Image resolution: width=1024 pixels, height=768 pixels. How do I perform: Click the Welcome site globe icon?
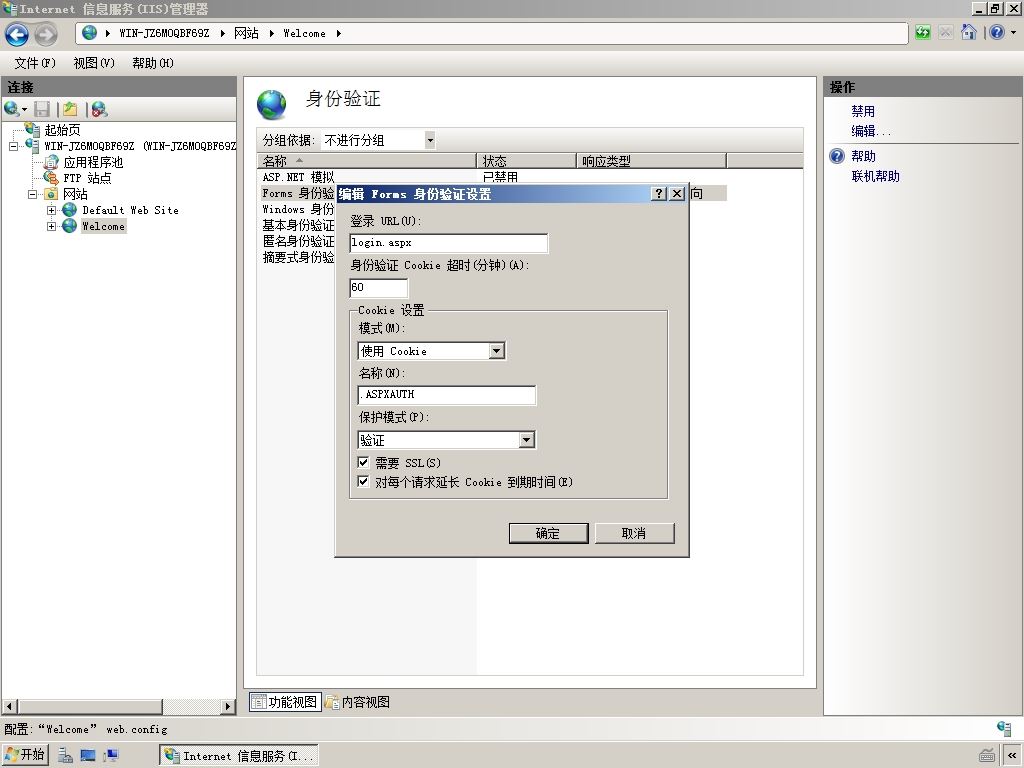click(69, 226)
